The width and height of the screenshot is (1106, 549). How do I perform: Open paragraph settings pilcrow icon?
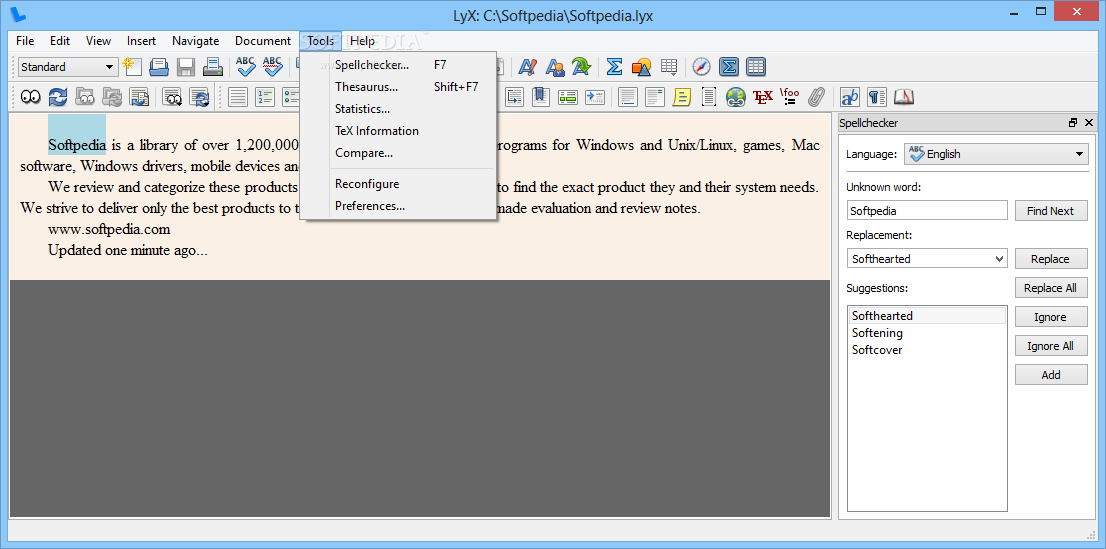[x=877, y=97]
